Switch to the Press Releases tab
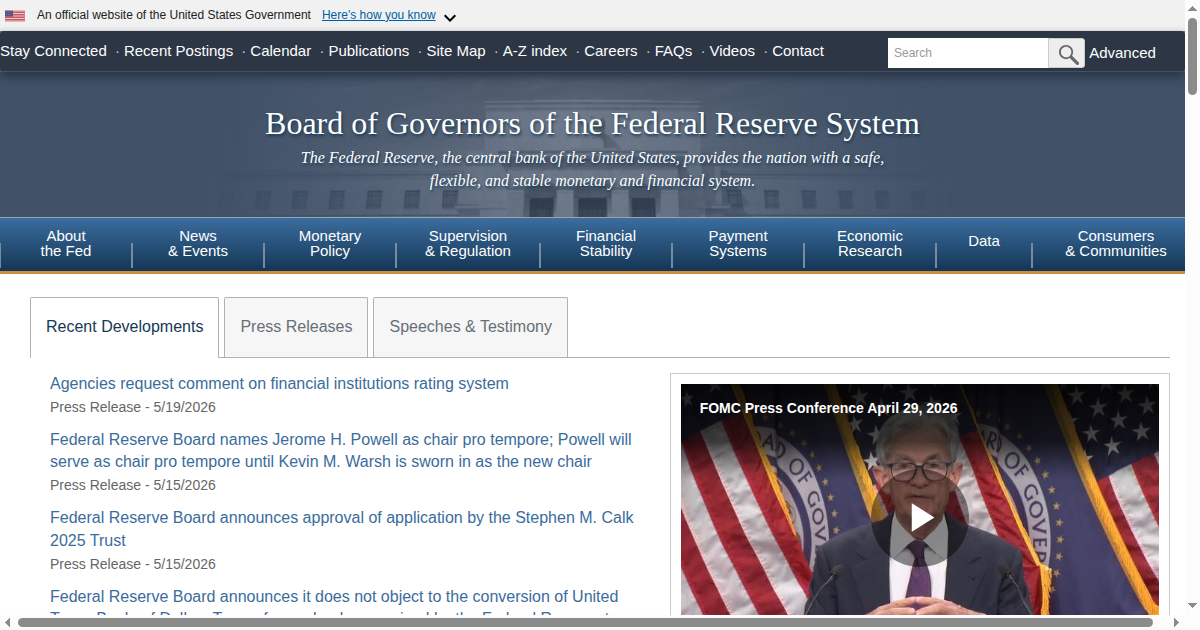The height and width of the screenshot is (630, 1200). 296,327
